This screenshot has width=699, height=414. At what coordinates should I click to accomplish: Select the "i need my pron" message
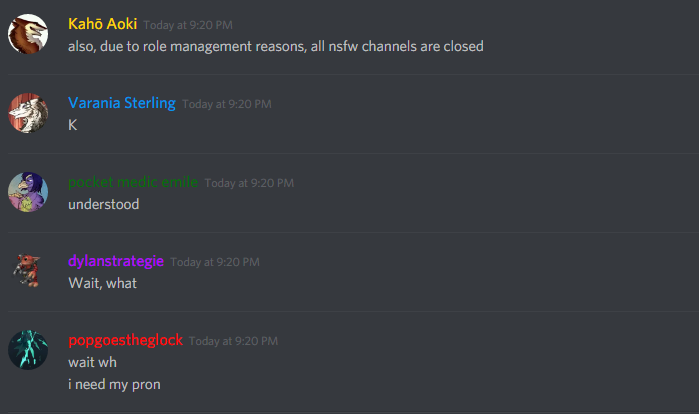(x=114, y=385)
